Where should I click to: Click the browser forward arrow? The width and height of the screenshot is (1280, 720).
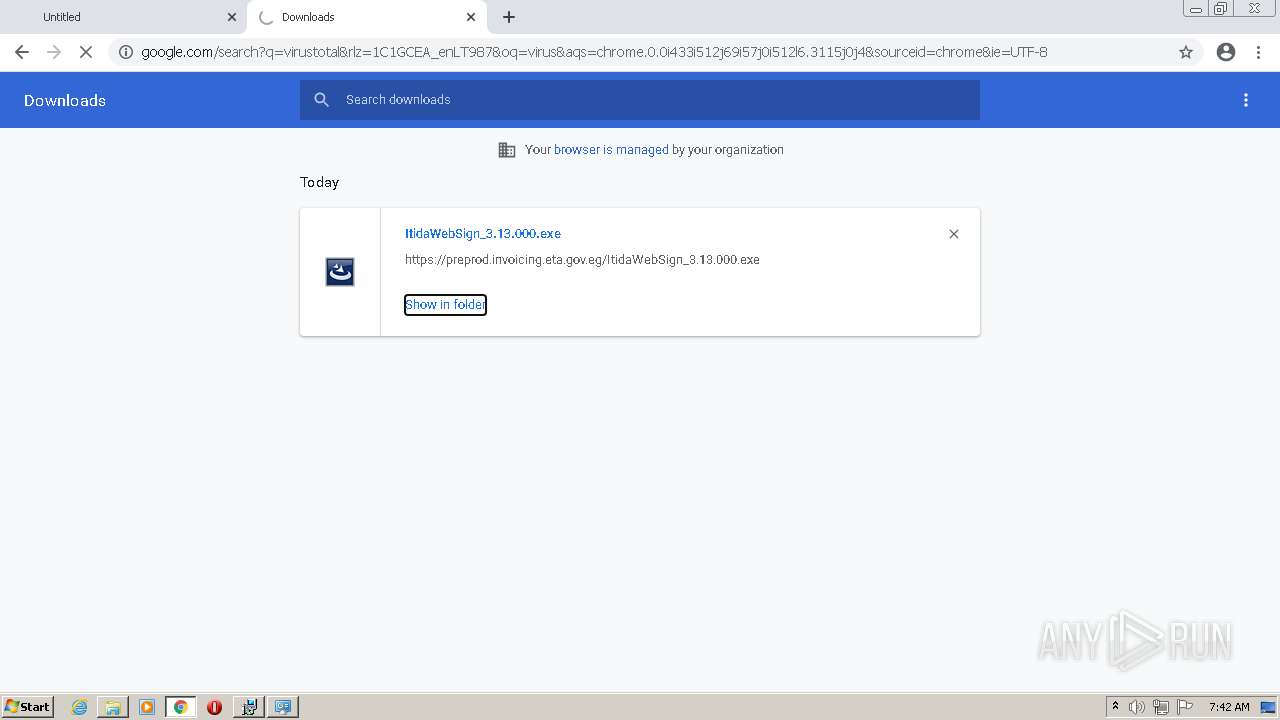tap(54, 52)
